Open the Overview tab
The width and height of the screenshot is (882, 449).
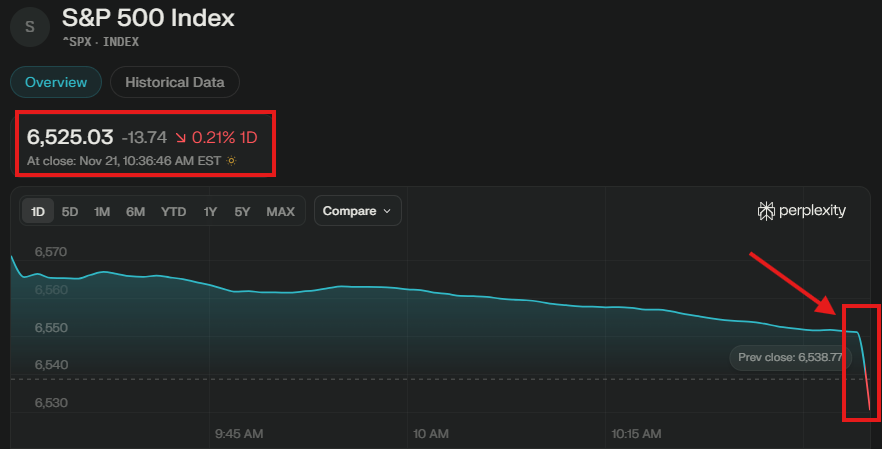56,82
